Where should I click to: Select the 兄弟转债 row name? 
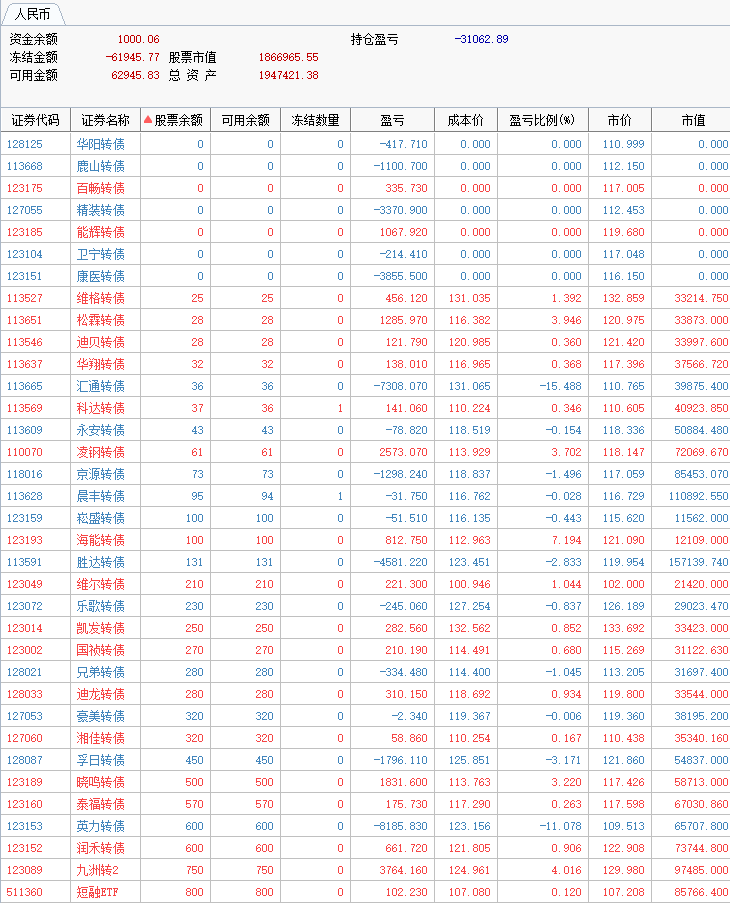coord(101,672)
